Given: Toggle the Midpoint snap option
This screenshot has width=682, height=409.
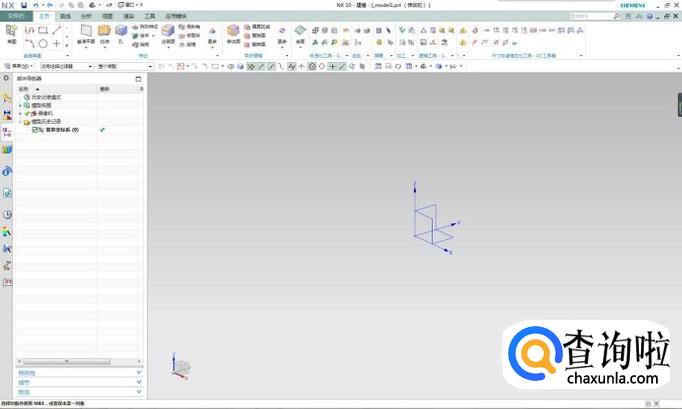Looking at the screenshot, I should pyautogui.click(x=271, y=67).
